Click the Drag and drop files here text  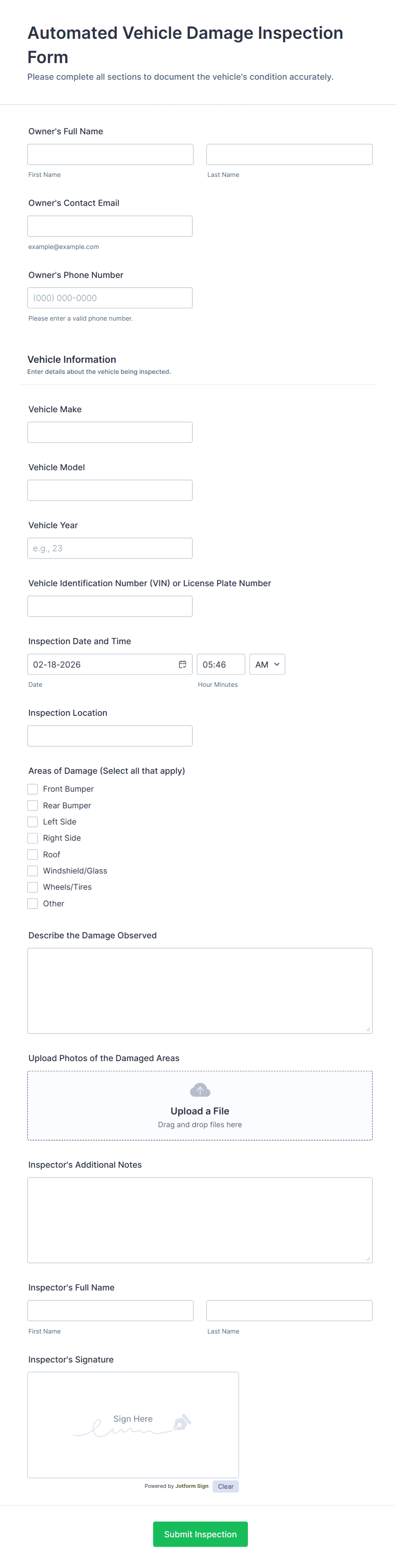(x=200, y=1124)
